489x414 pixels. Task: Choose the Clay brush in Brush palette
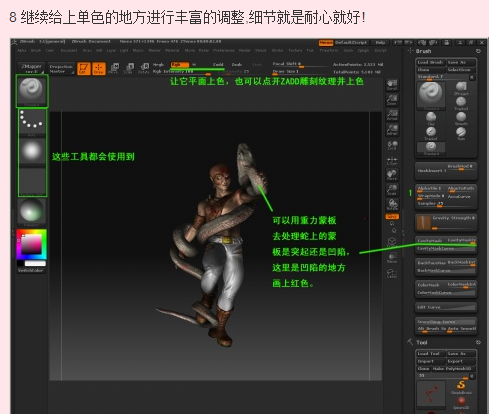431,118
